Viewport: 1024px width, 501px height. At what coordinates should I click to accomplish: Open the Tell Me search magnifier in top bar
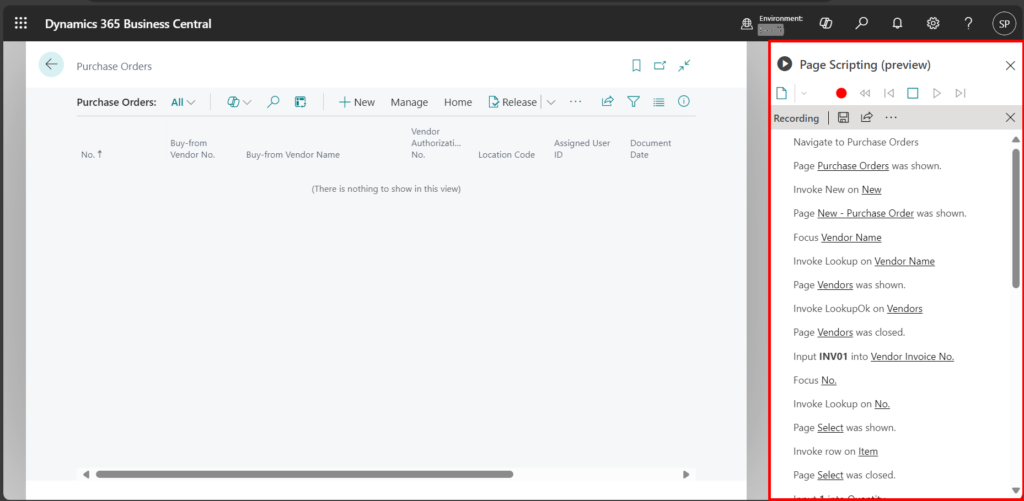pos(861,24)
